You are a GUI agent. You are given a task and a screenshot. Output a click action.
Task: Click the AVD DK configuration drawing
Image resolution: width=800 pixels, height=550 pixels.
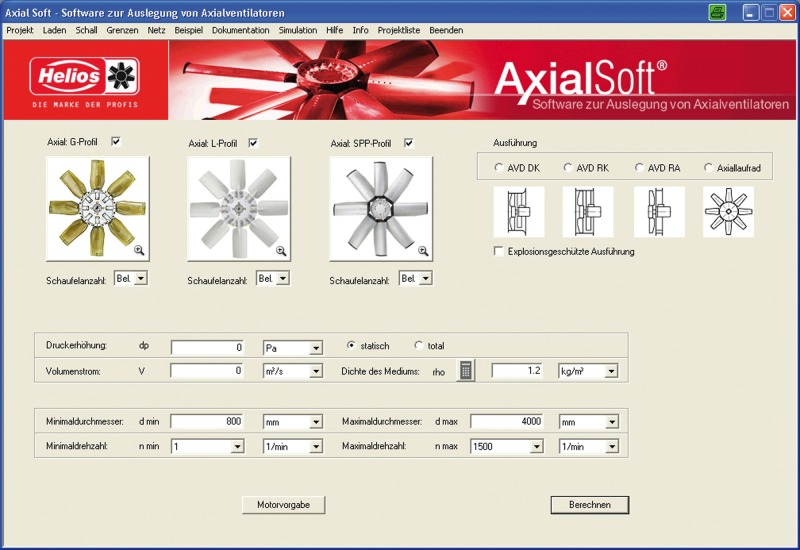(x=519, y=212)
